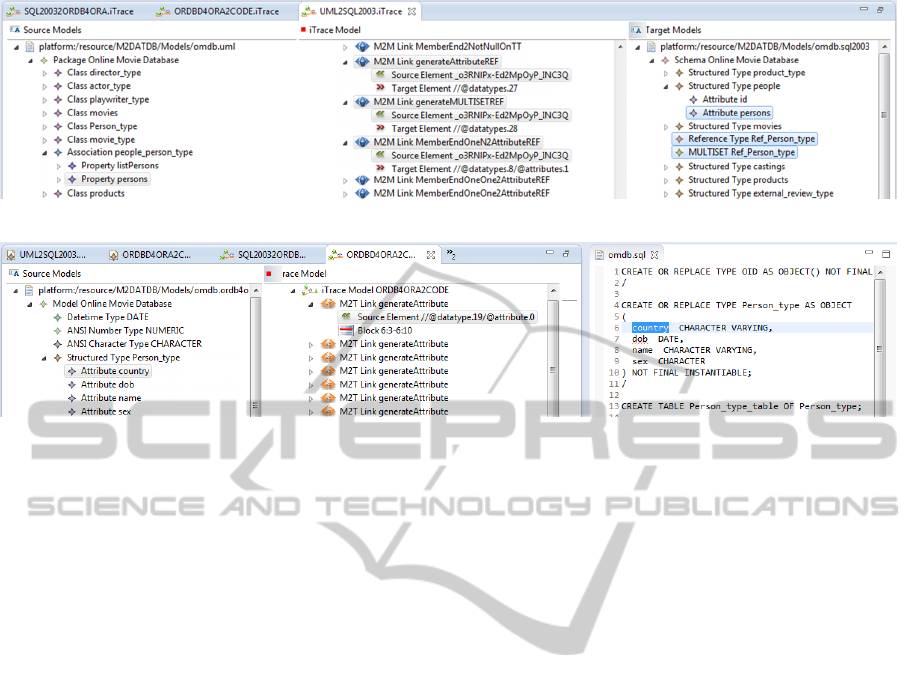This screenshot has height=690, width=915.
Task: Click Target Element //@datatypes.27 arrow icon
Action: (x=380, y=89)
